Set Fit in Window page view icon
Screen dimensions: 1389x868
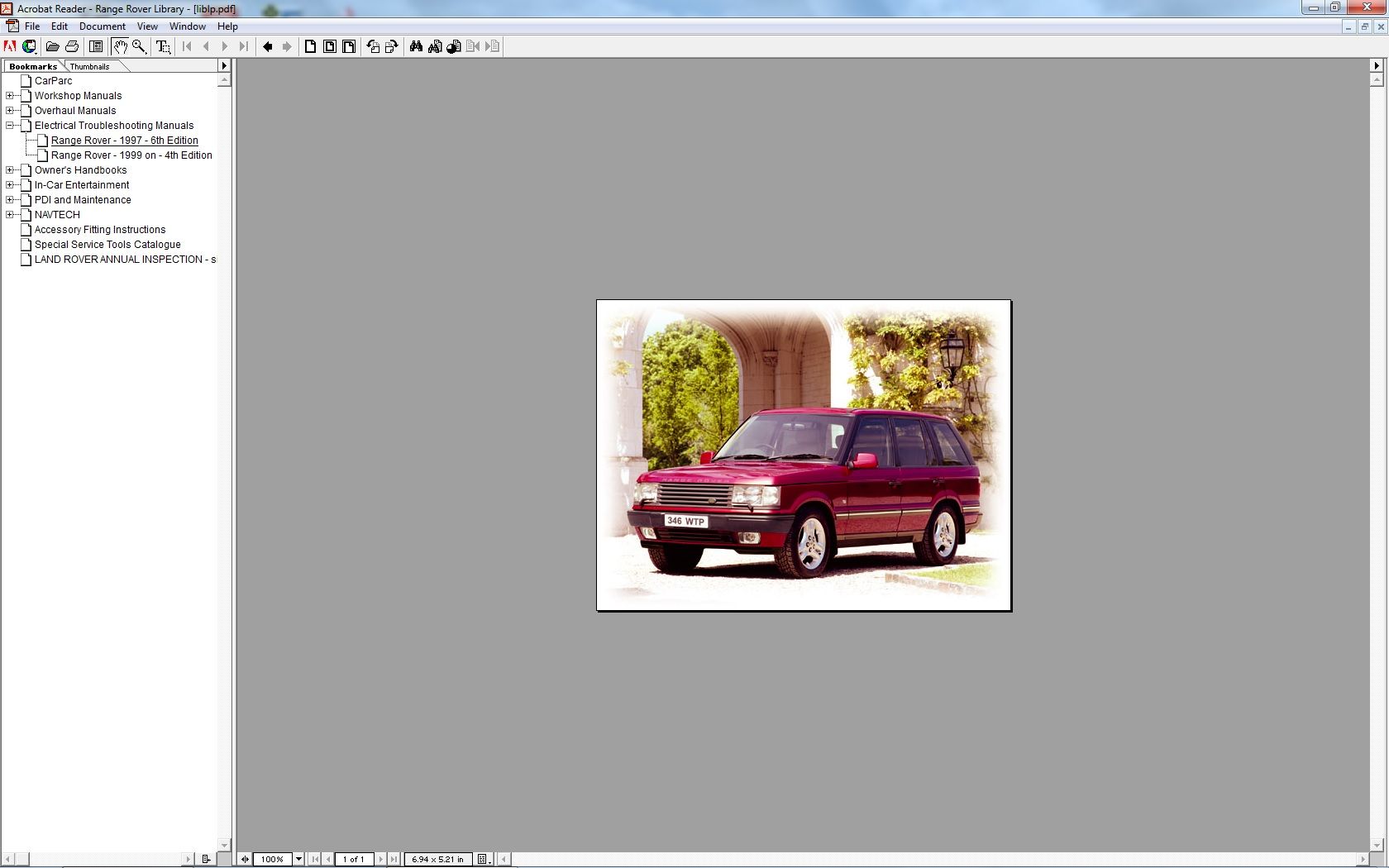[x=330, y=47]
